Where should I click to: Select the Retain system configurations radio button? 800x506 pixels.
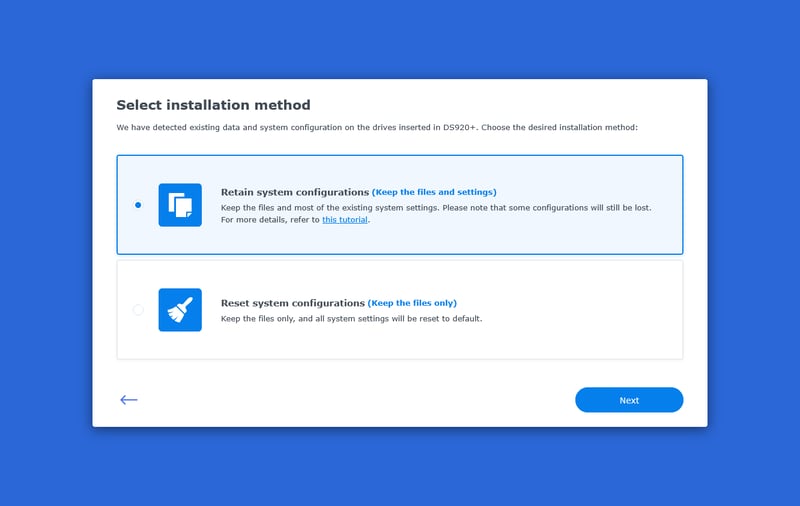138,205
